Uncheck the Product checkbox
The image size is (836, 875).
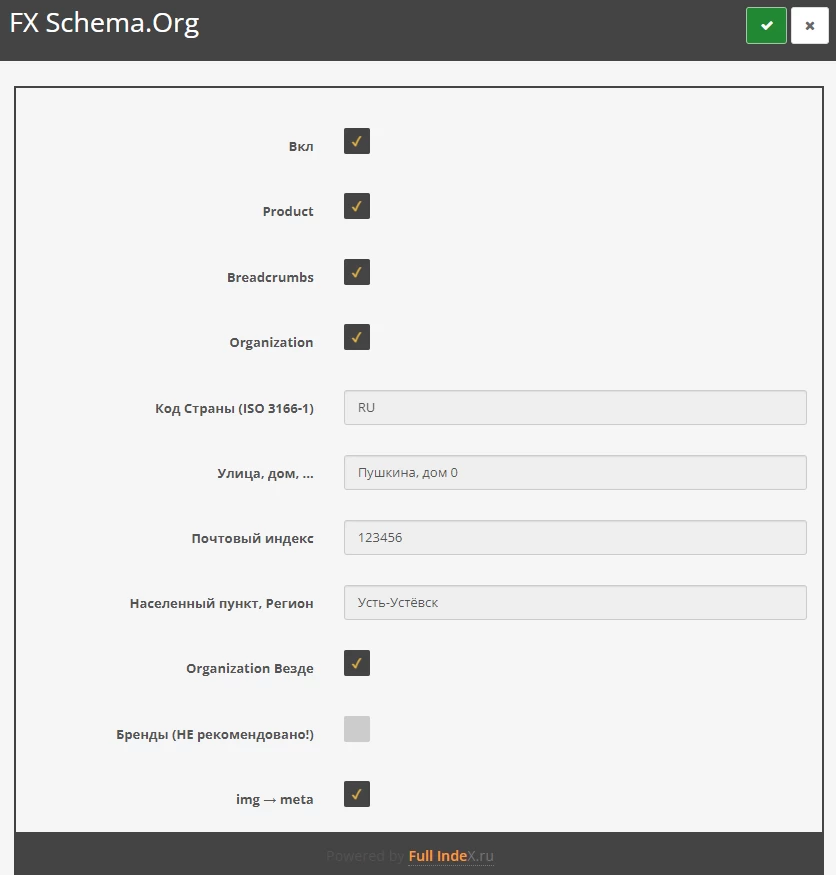coord(357,206)
